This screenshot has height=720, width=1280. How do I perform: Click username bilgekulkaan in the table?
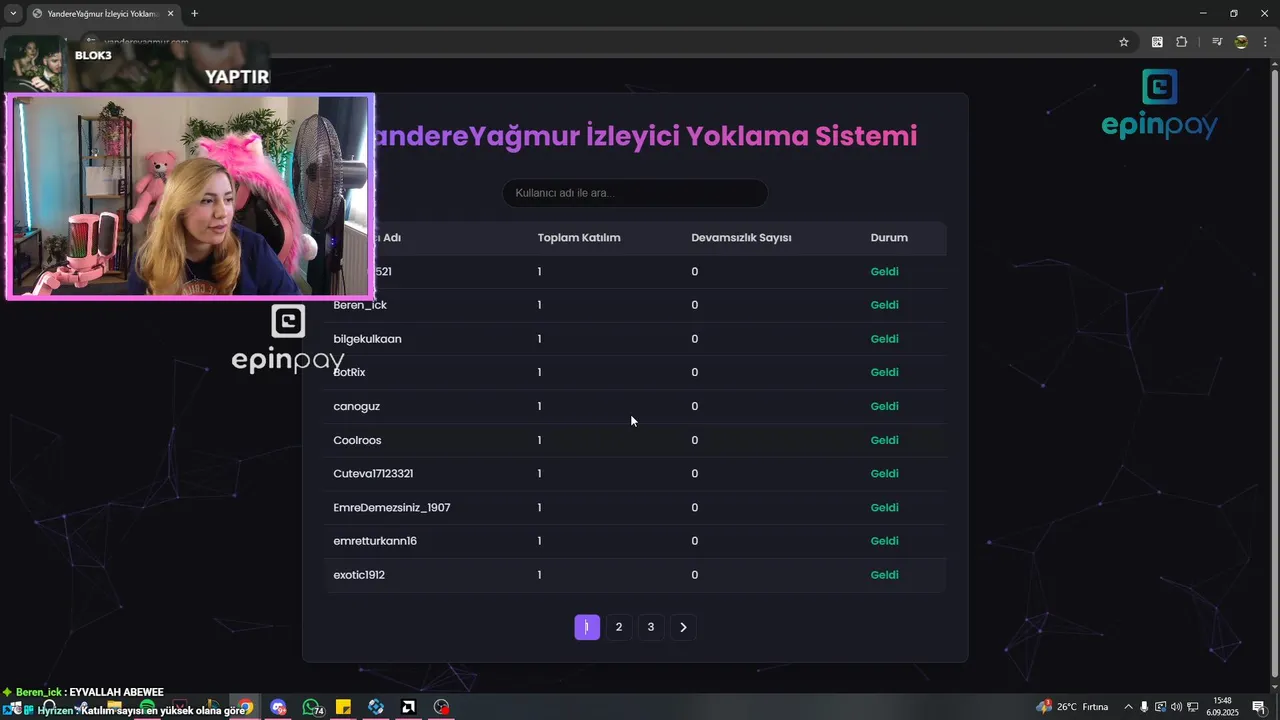pyautogui.click(x=367, y=339)
